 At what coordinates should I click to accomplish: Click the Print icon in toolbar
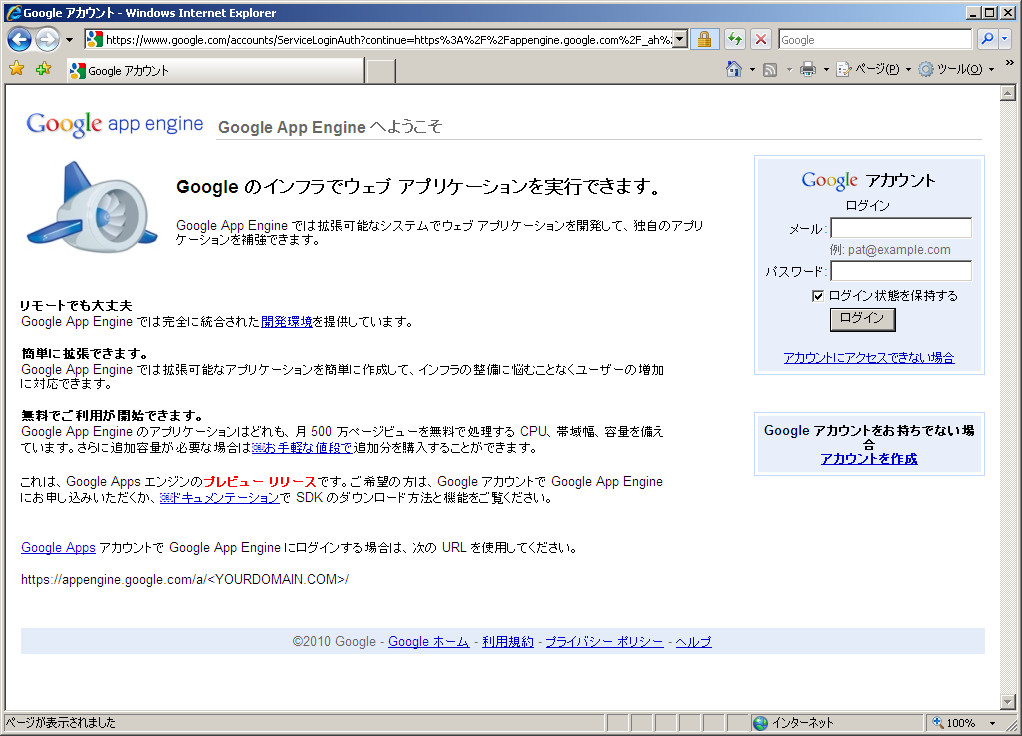click(x=808, y=70)
